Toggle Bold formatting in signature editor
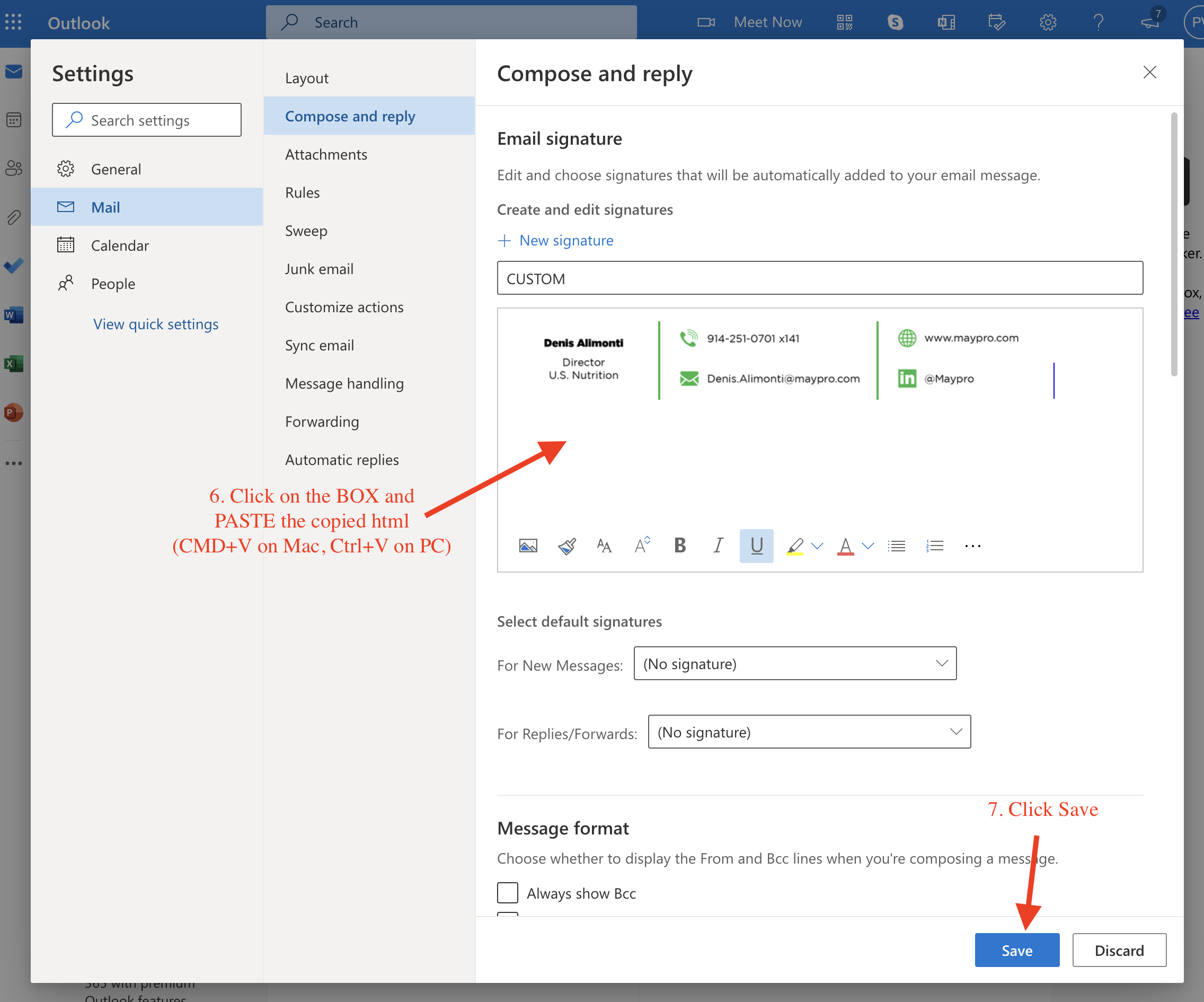The width and height of the screenshot is (1204, 1002). [680, 546]
